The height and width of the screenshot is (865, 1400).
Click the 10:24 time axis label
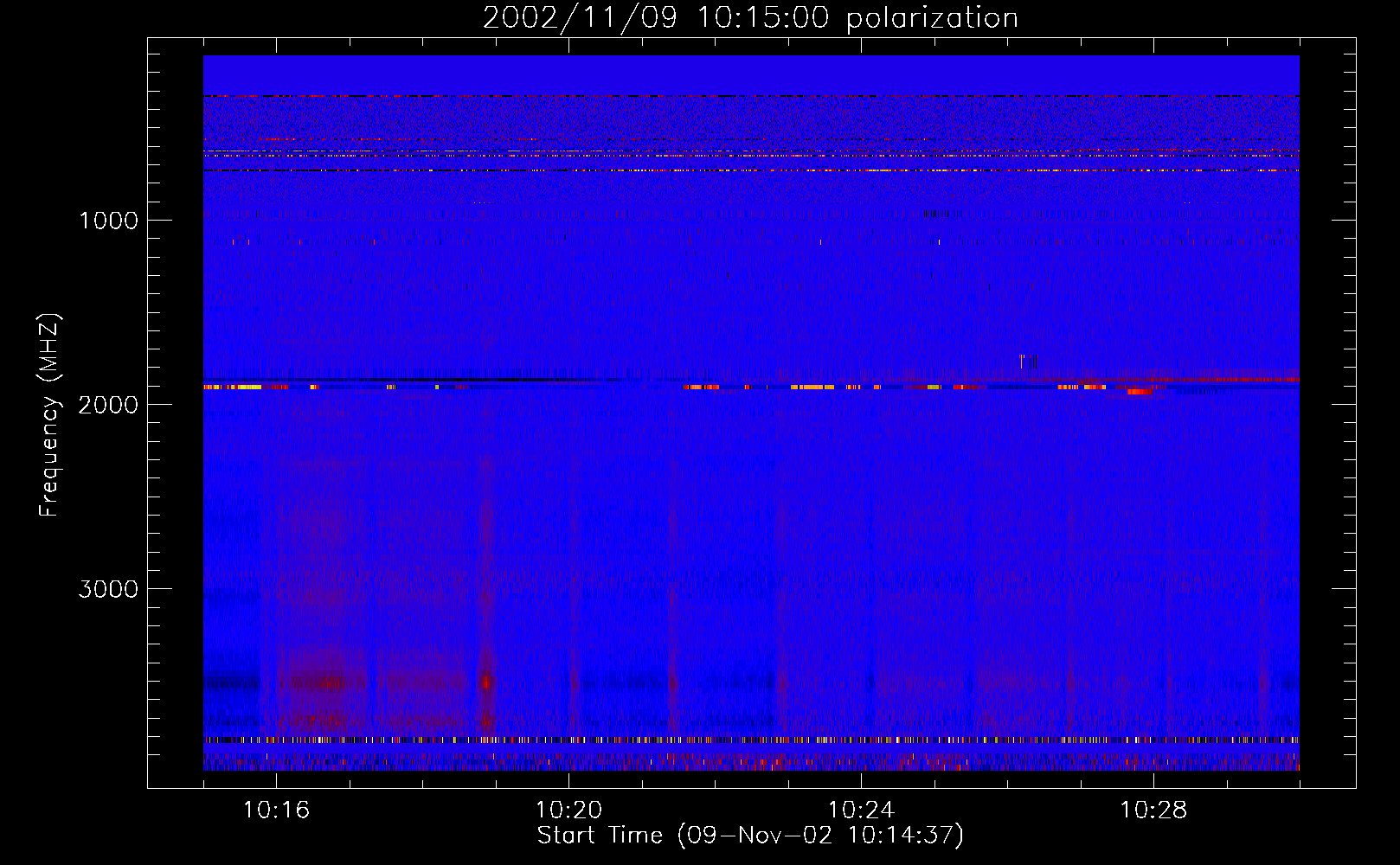coord(861,811)
